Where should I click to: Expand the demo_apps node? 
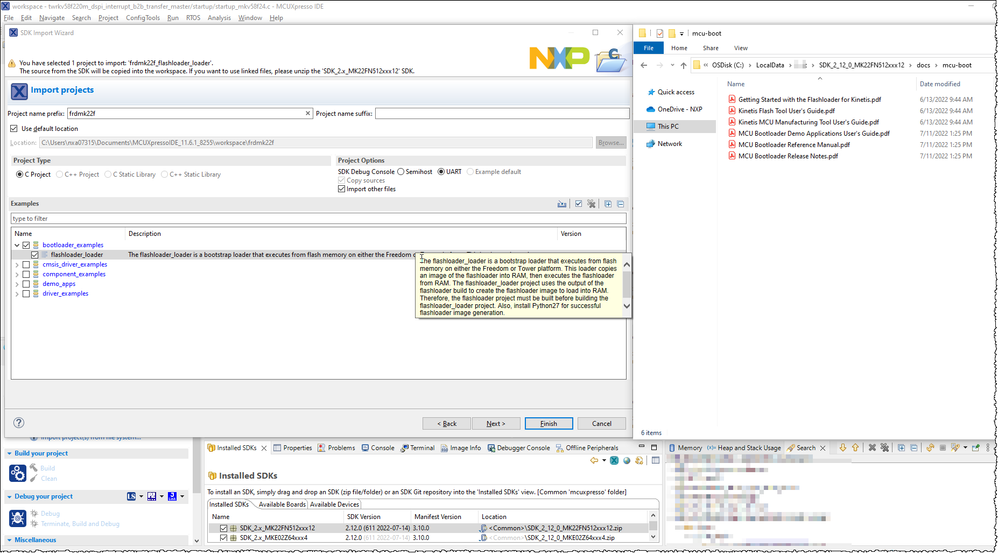pyautogui.click(x=17, y=284)
